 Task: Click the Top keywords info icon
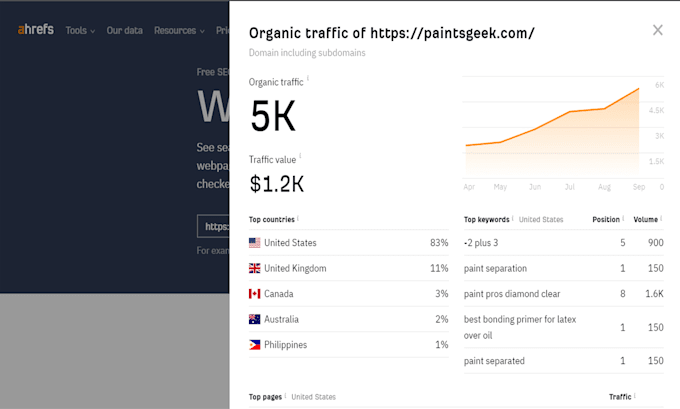[x=513, y=218]
